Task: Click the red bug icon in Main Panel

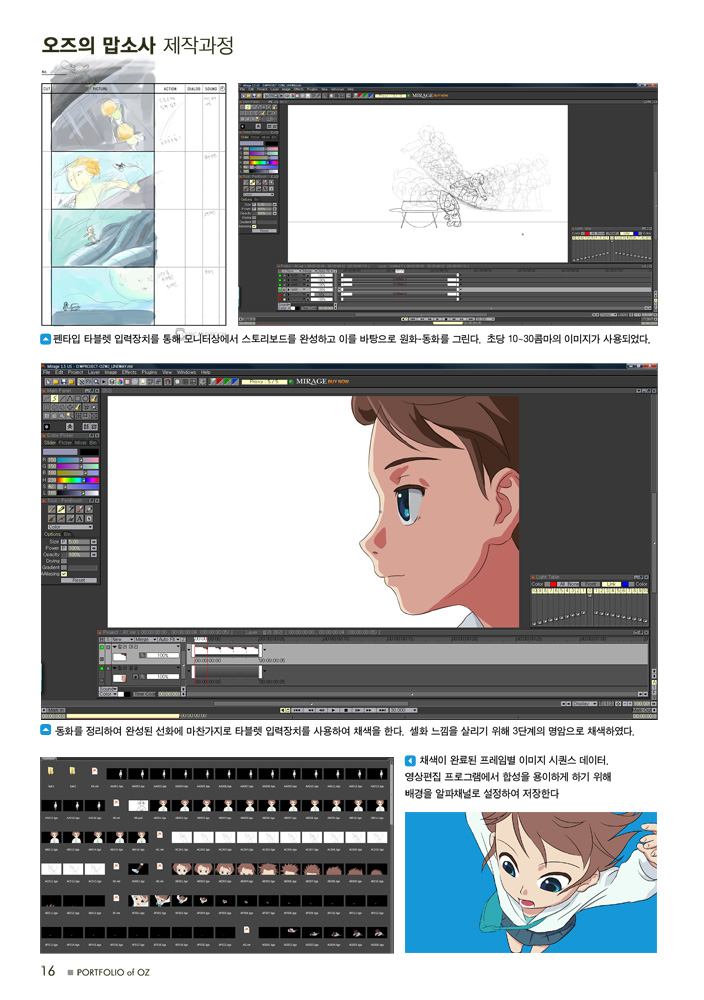Action: click(70, 427)
